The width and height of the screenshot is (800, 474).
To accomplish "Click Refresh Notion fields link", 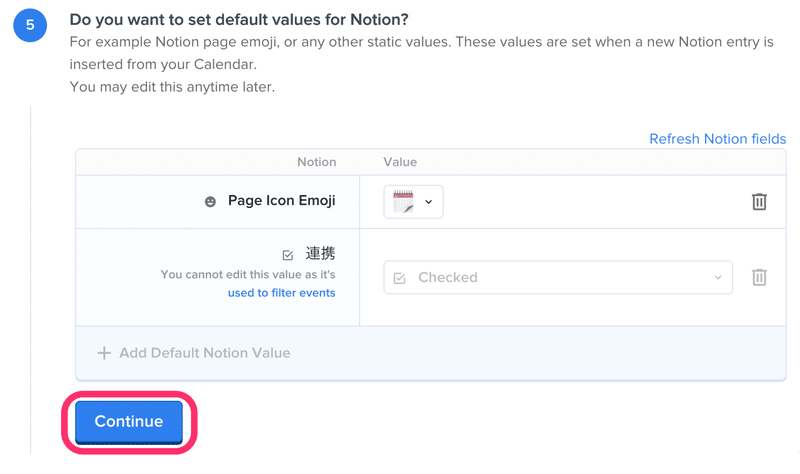I will click(x=717, y=139).
